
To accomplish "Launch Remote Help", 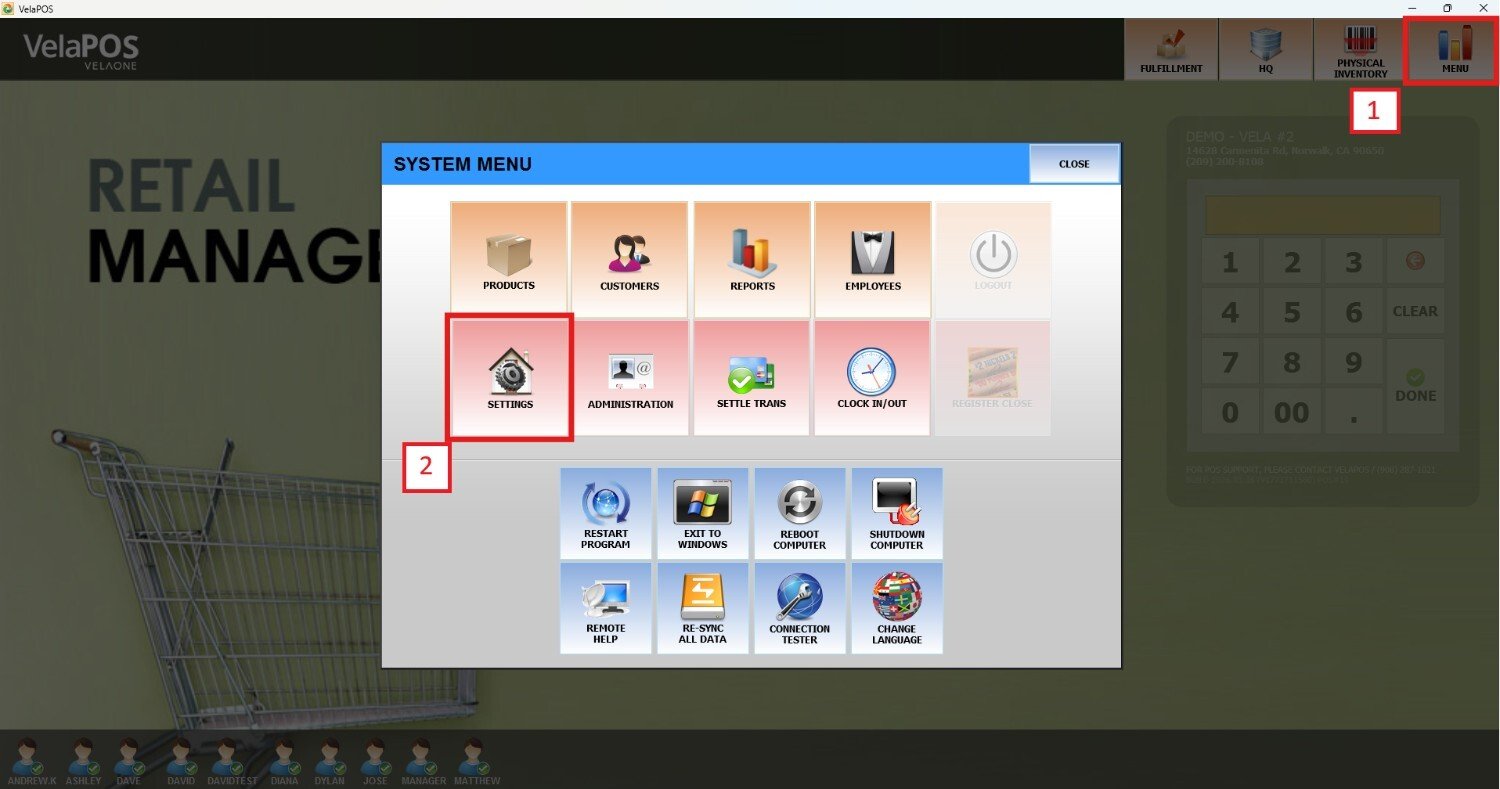I will tap(605, 608).
